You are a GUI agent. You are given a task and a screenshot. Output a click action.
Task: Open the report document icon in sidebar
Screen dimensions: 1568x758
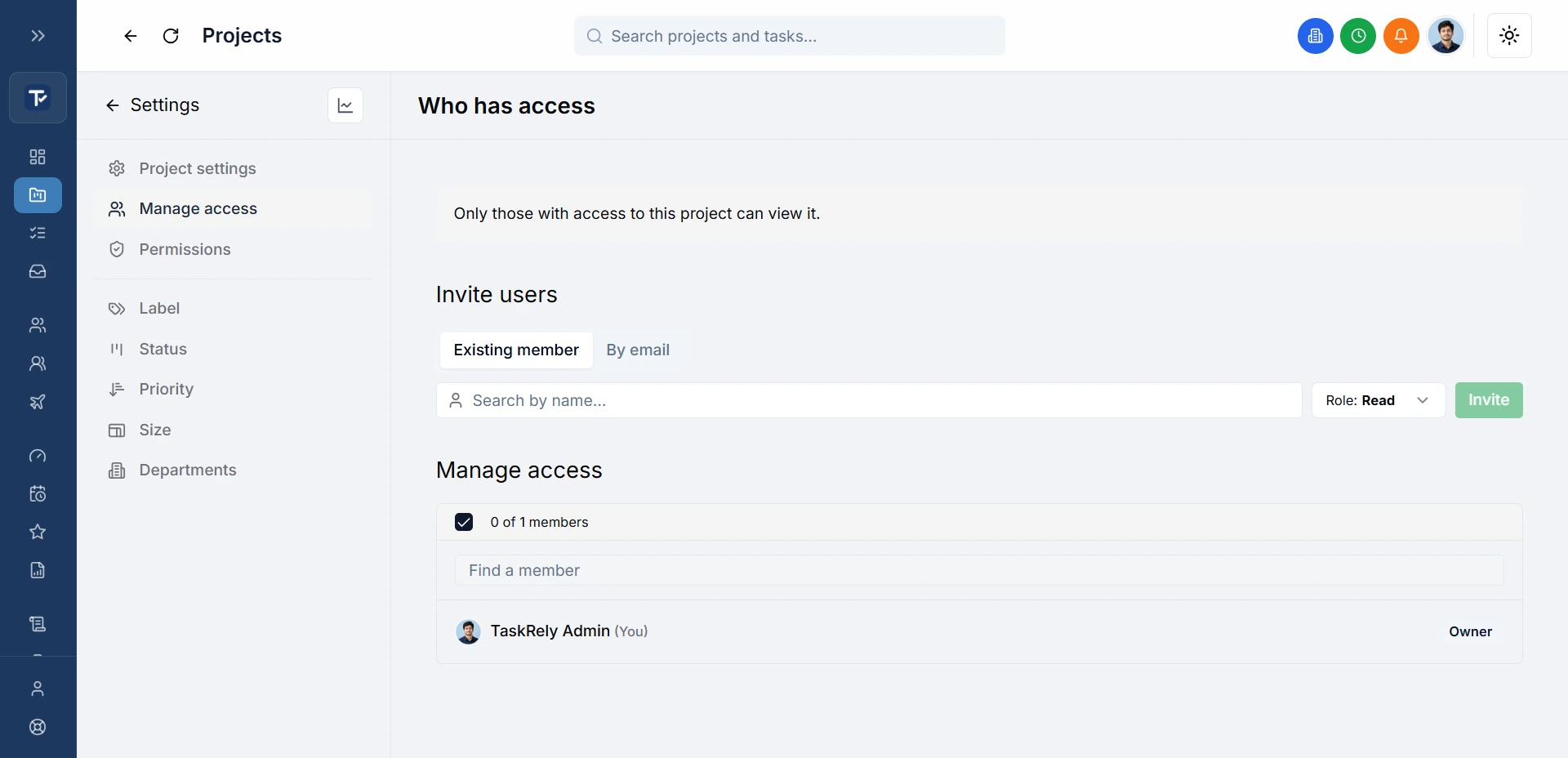[38, 570]
